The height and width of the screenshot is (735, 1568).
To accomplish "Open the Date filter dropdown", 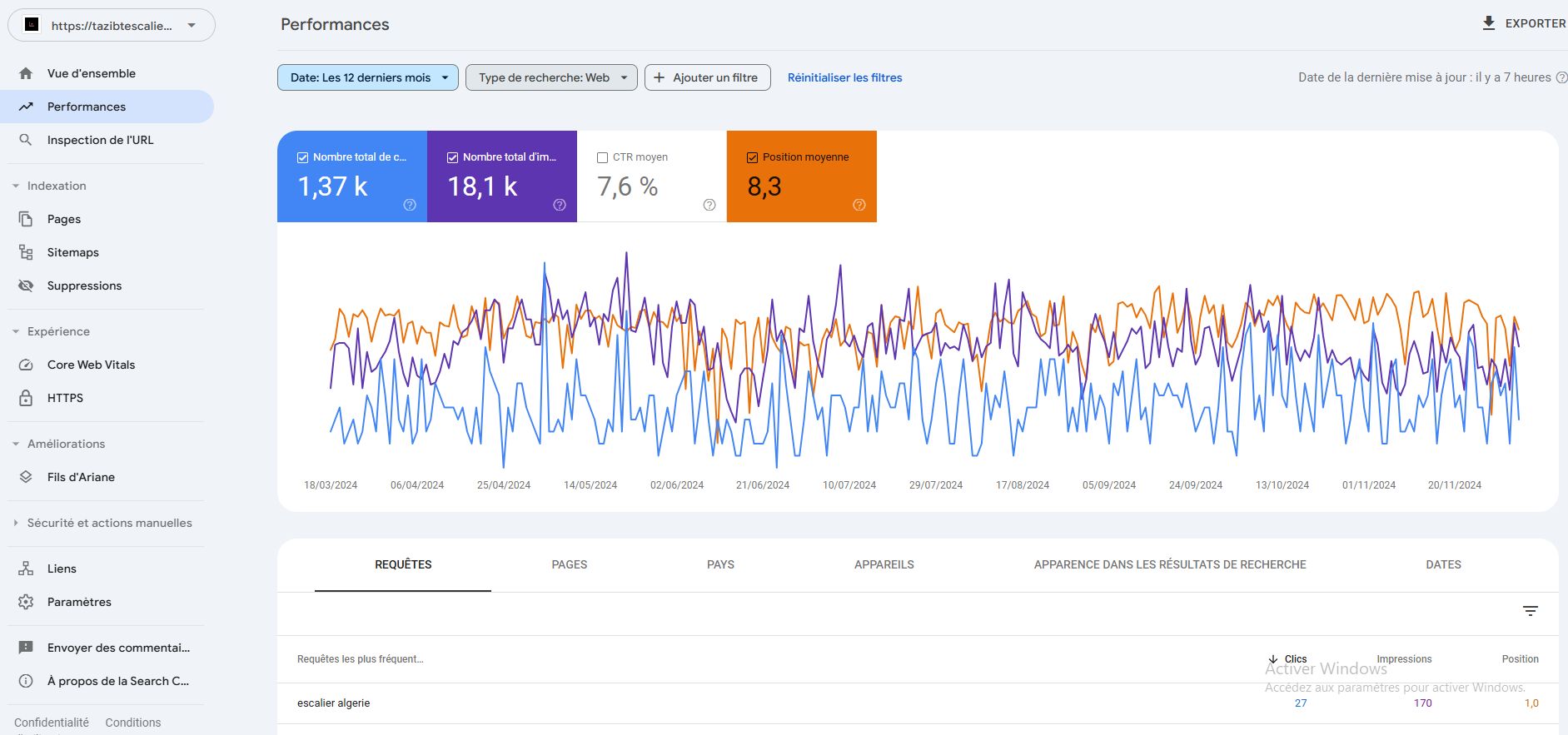I will click(x=367, y=77).
